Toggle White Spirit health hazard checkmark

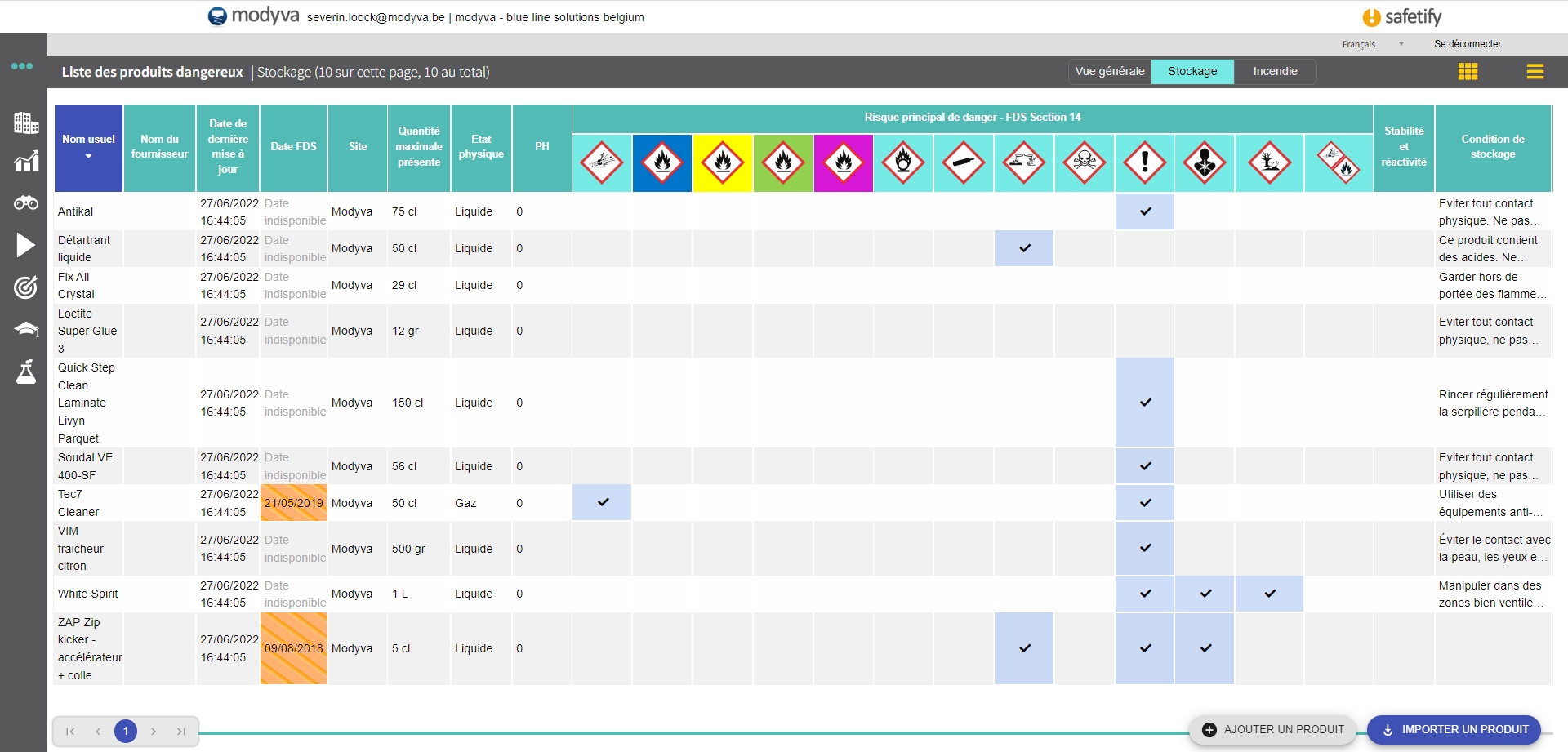coord(1205,594)
